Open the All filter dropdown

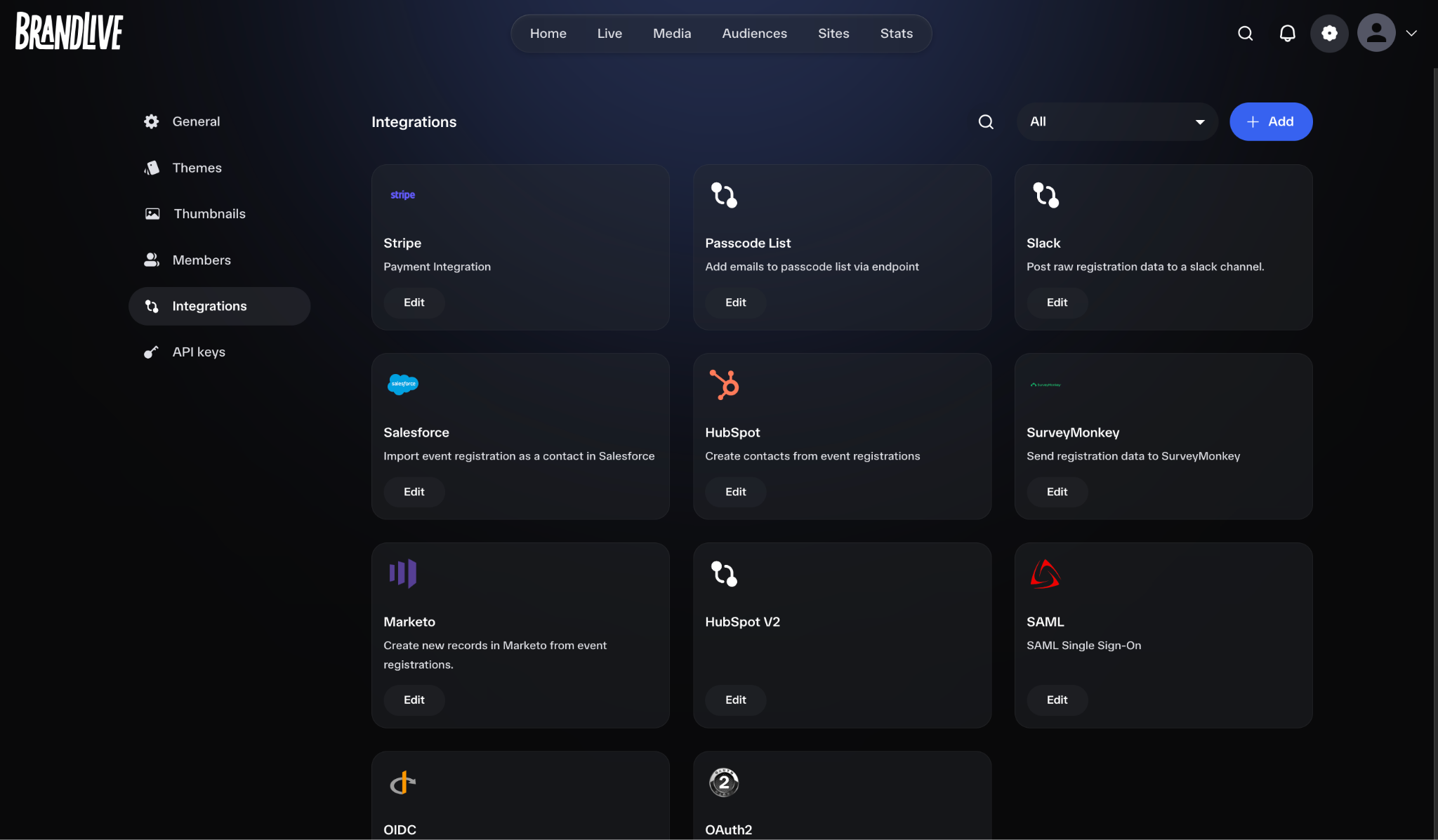pos(1117,121)
